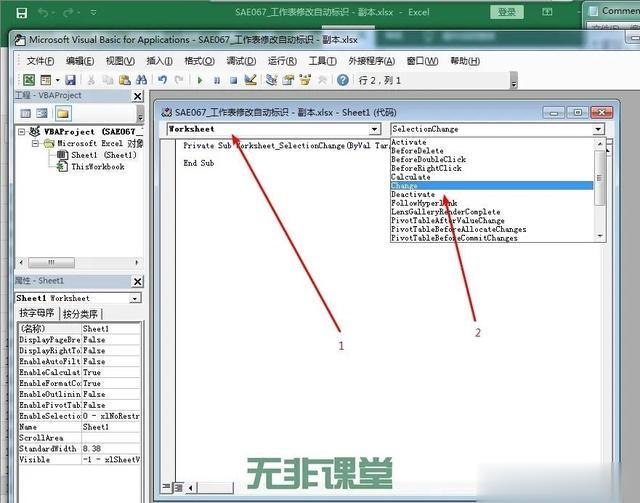This screenshot has height=503, width=640.
Task: Click the Break pause icon
Action: point(217,80)
